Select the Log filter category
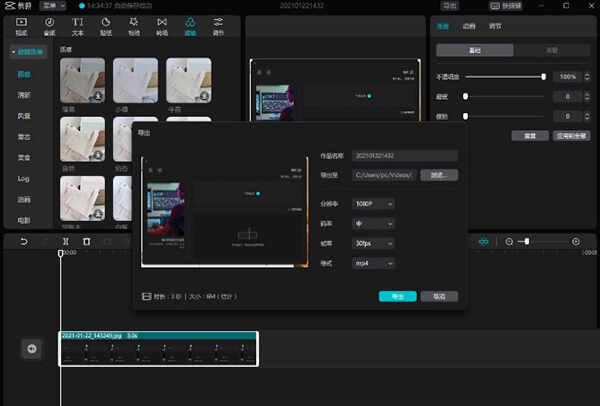 24,179
